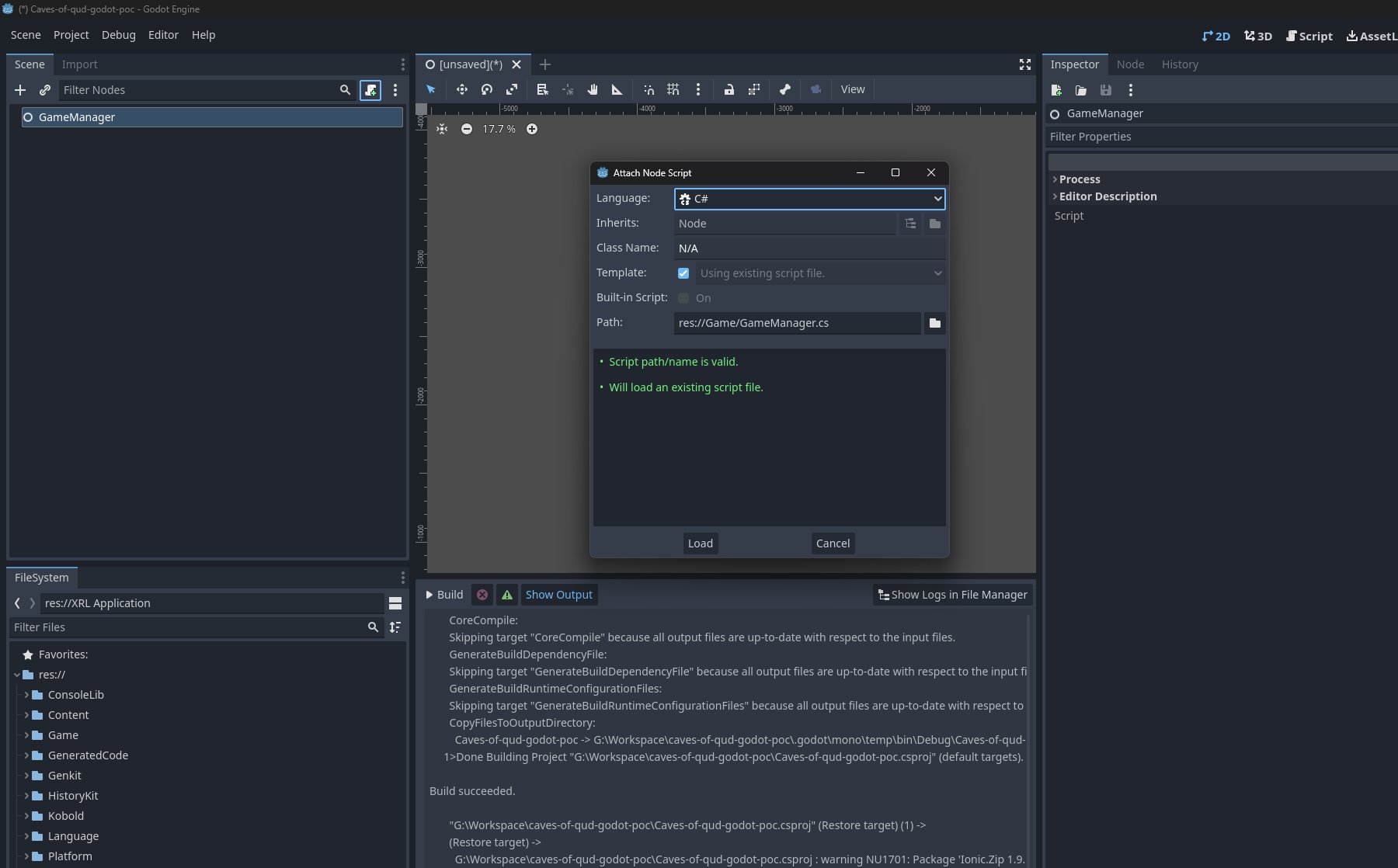Screen dimensions: 1398x868
Task: Browse for script path with folder icon
Action: [935, 323]
